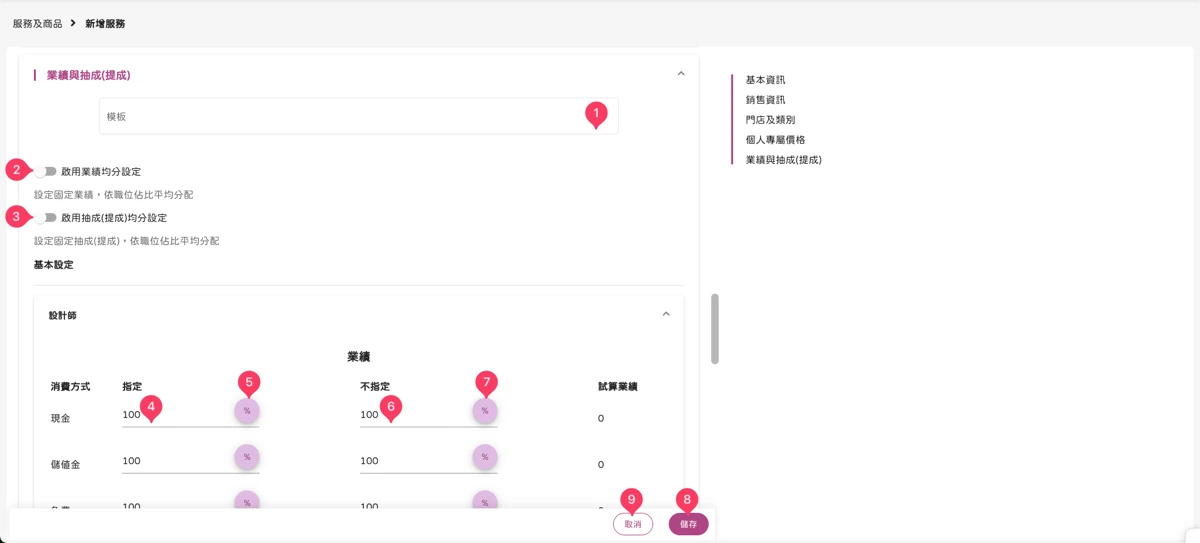Click the 設計師 panel title
Viewport: 1200px width, 543px height.
[x=62, y=315]
